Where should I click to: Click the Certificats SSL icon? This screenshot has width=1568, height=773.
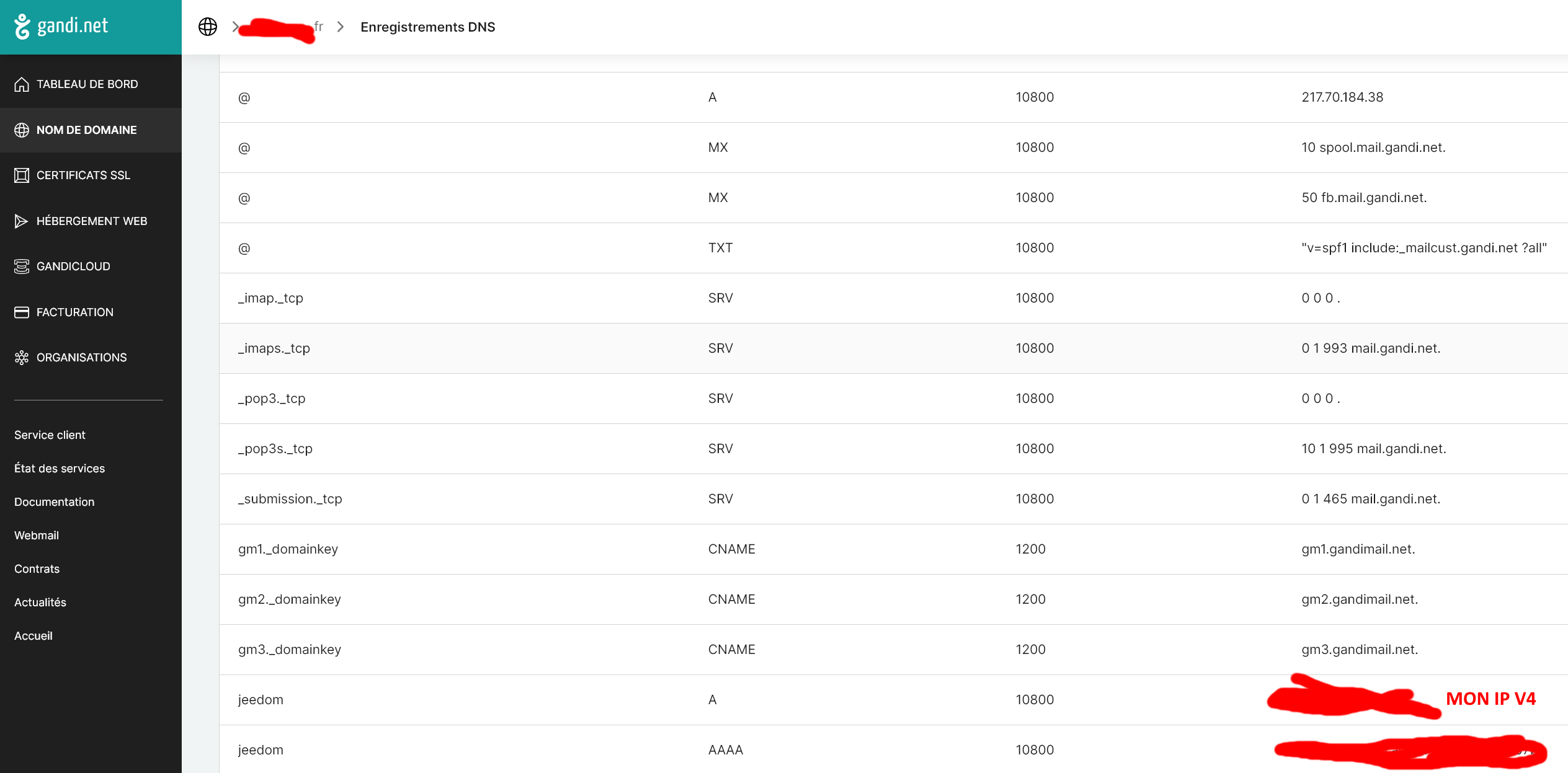click(x=22, y=175)
